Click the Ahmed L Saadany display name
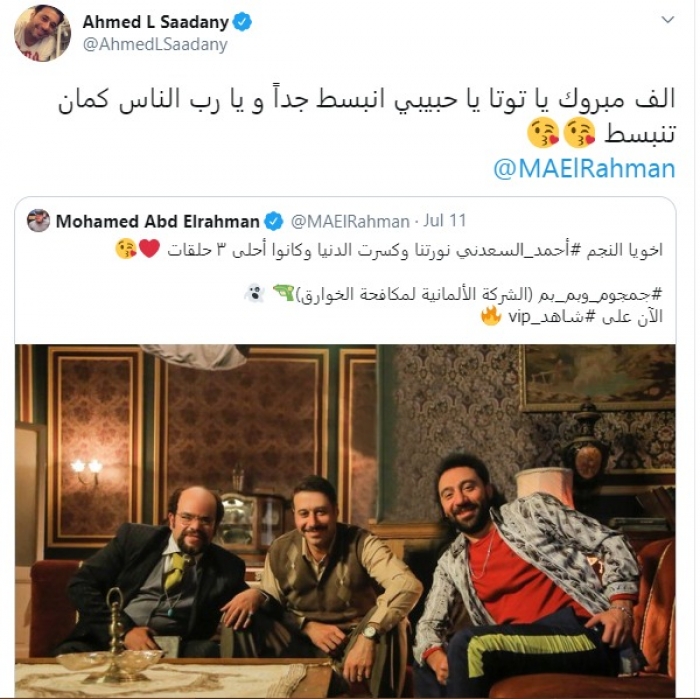 155,22
